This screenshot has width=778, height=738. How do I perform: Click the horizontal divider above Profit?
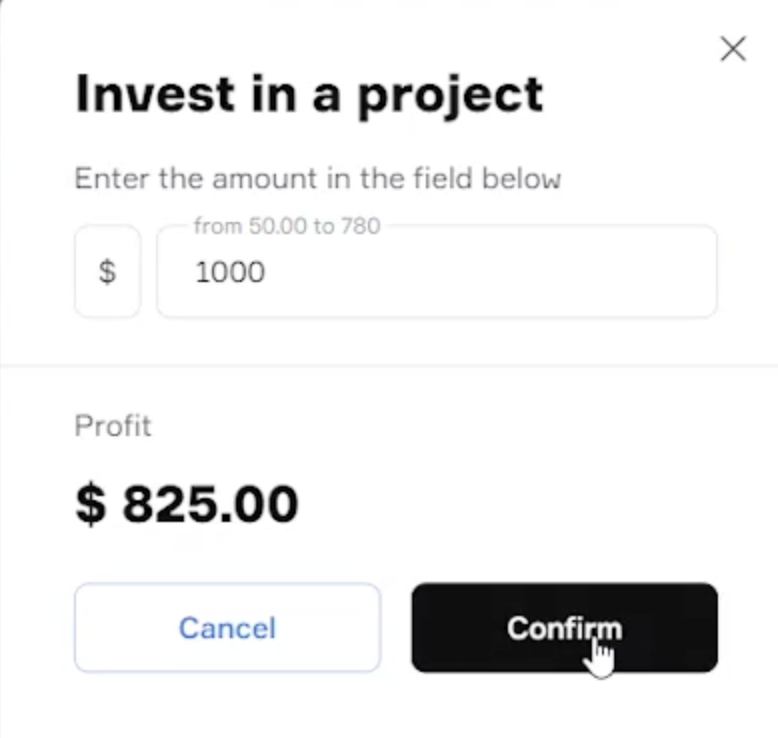point(389,365)
